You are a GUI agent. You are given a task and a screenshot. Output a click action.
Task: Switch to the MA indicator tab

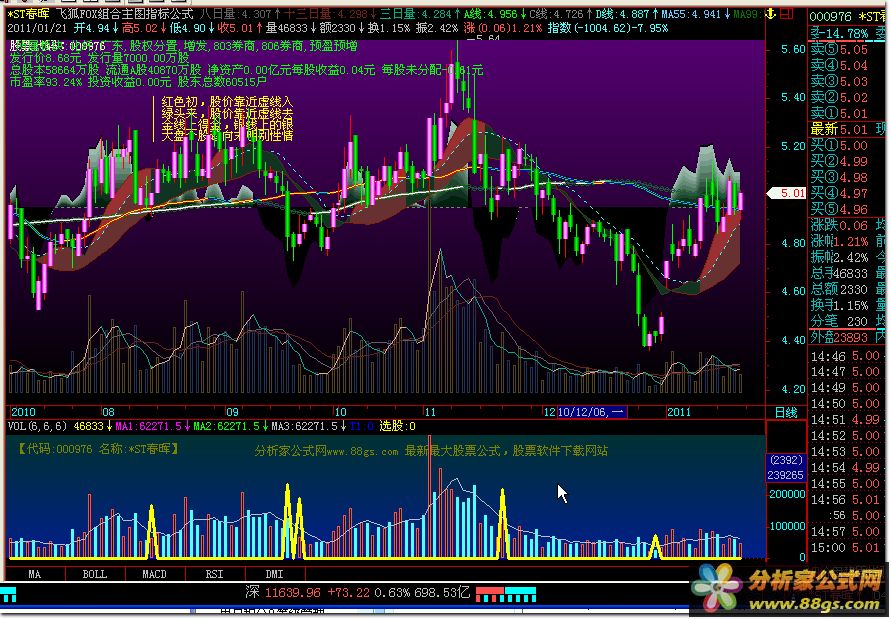pyautogui.click(x=35, y=574)
